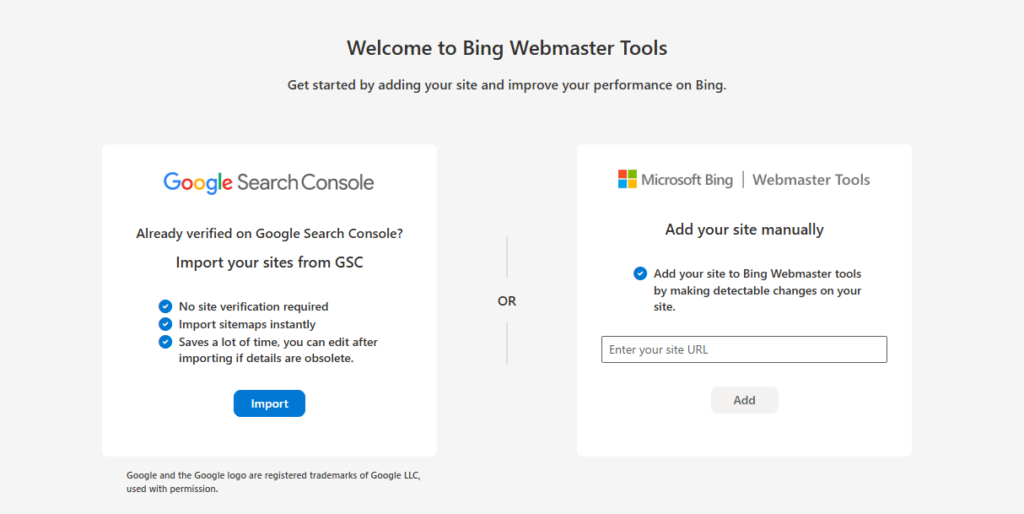Viewport: 1024px width, 514px height.
Task: Click the 'Add your site manually' heading
Action: click(744, 229)
